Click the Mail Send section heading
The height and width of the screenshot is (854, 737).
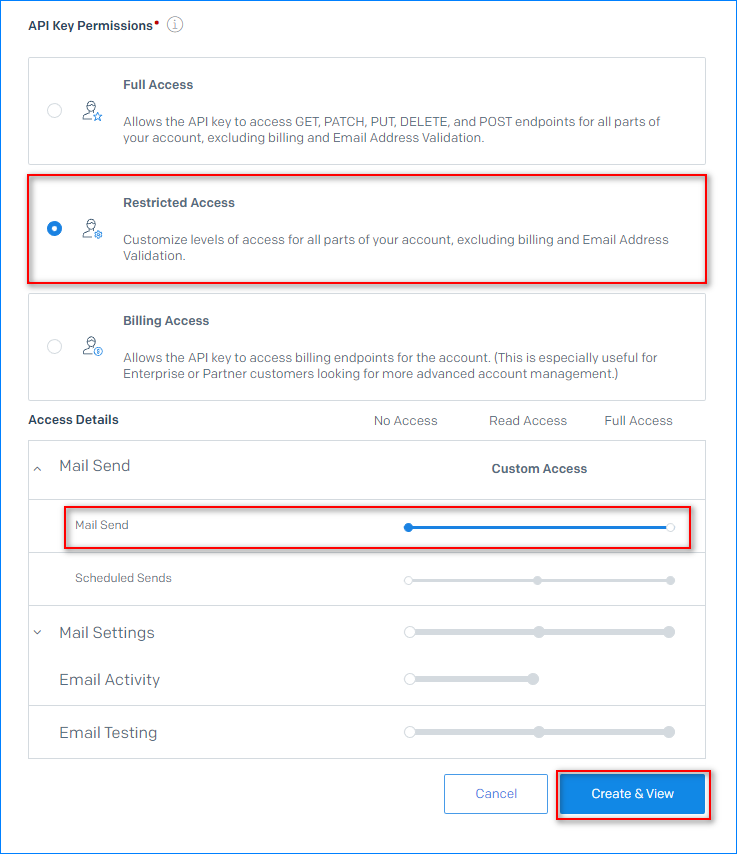pyautogui.click(x=95, y=466)
